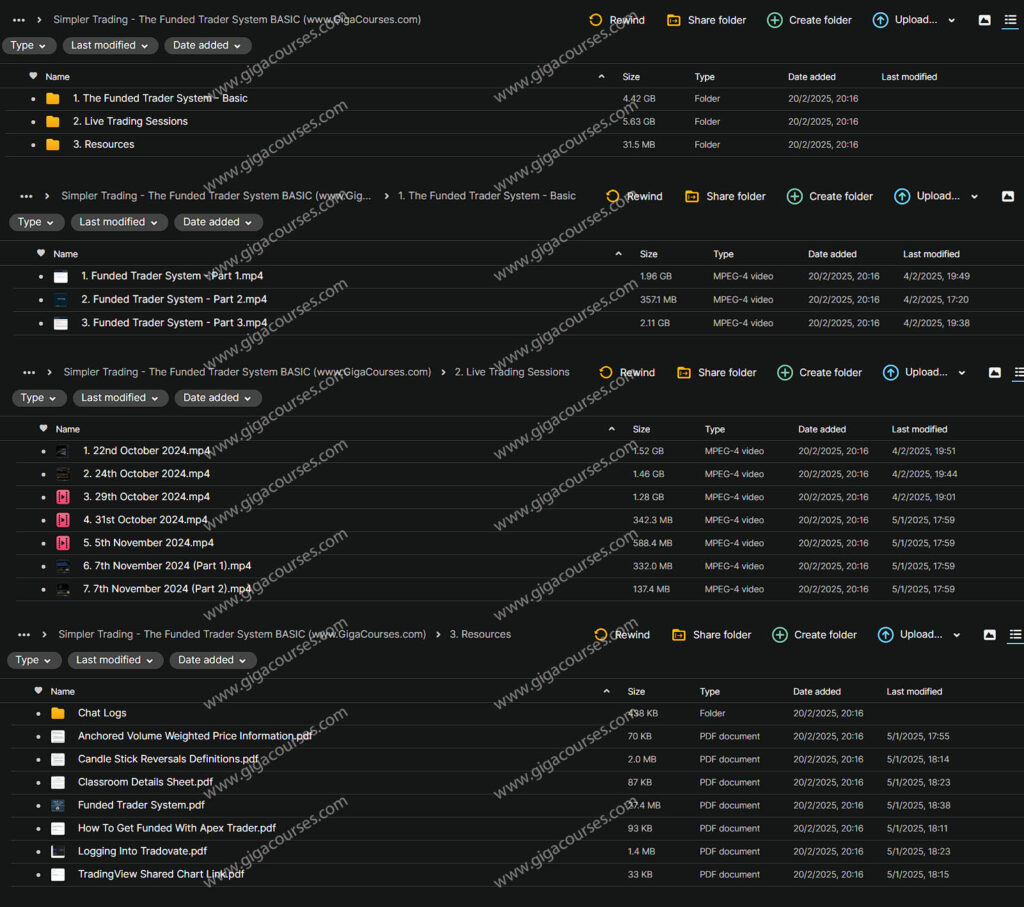The image size is (1024, 907).
Task: Click the PDF icon beside Logging Into Tradovate.pdf
Action: (58, 851)
